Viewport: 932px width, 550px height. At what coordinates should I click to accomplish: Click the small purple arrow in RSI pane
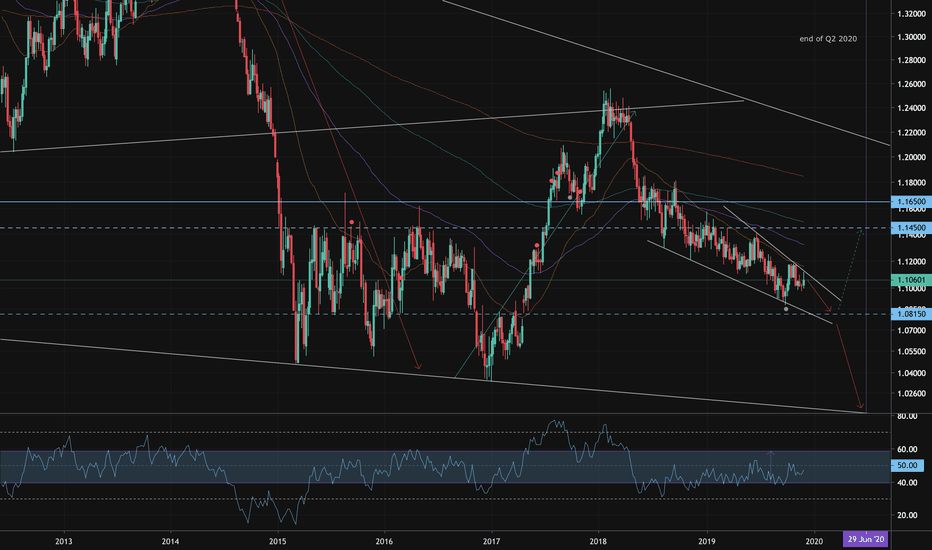tap(771, 454)
